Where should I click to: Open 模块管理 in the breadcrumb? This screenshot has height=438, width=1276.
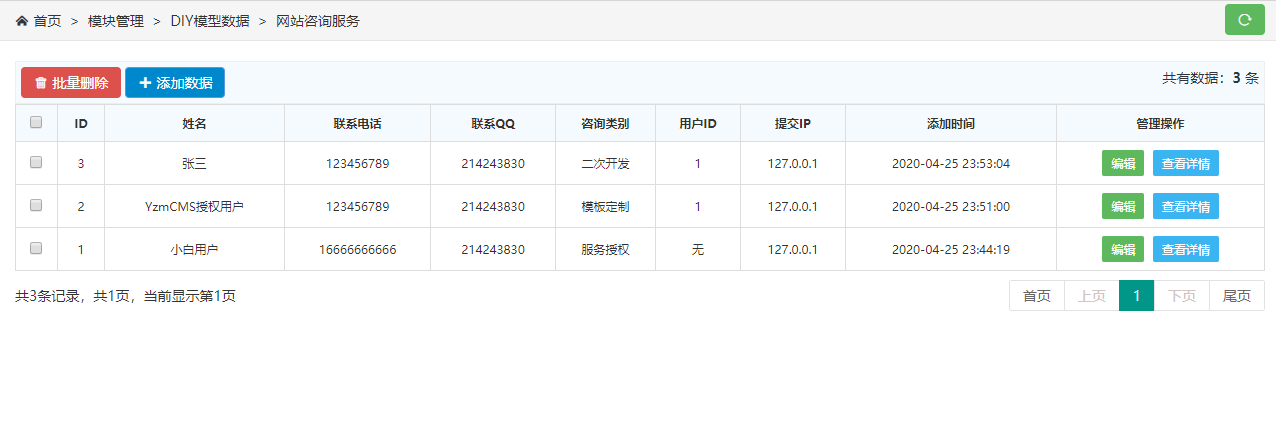[115, 21]
